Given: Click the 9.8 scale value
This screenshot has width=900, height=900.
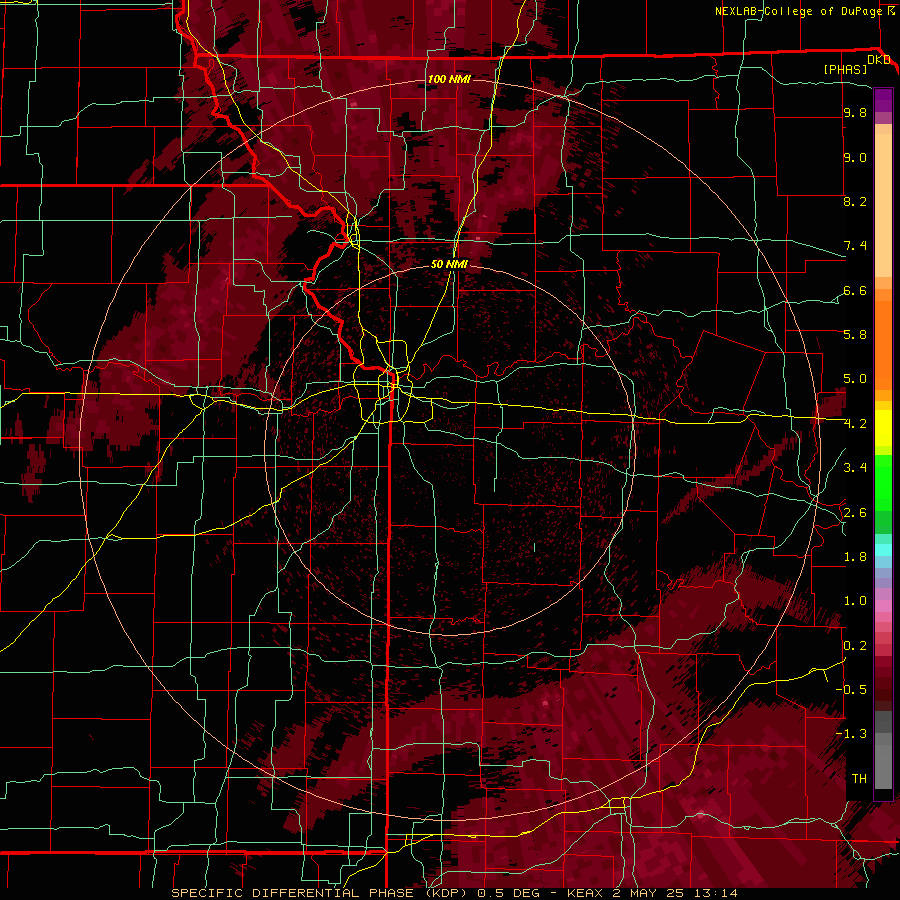Looking at the screenshot, I should [x=855, y=113].
